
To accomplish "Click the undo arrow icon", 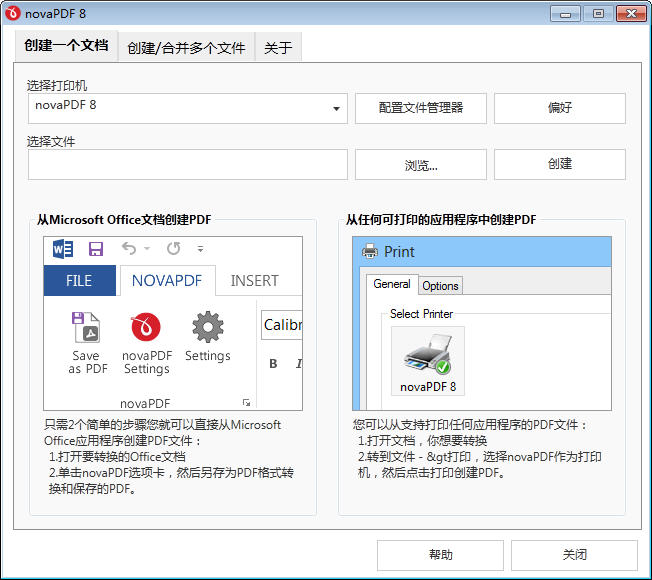I will pyautogui.click(x=129, y=249).
